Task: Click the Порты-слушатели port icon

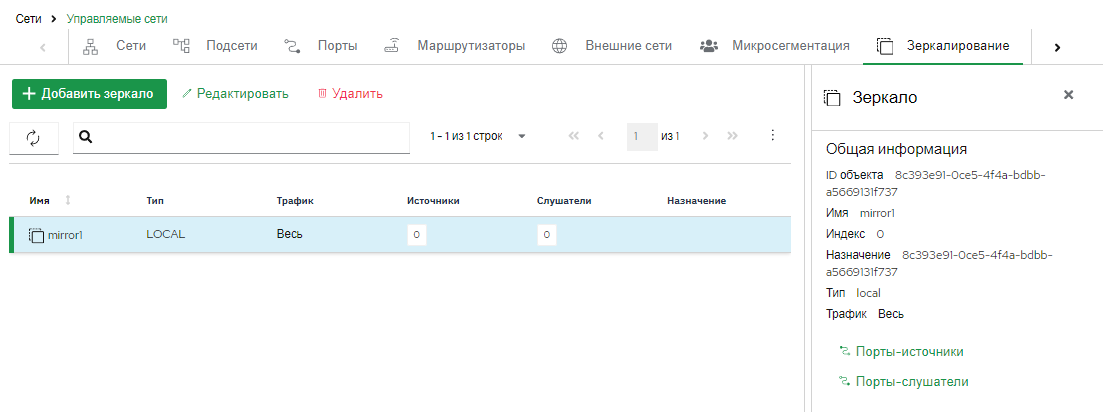Action: click(845, 381)
